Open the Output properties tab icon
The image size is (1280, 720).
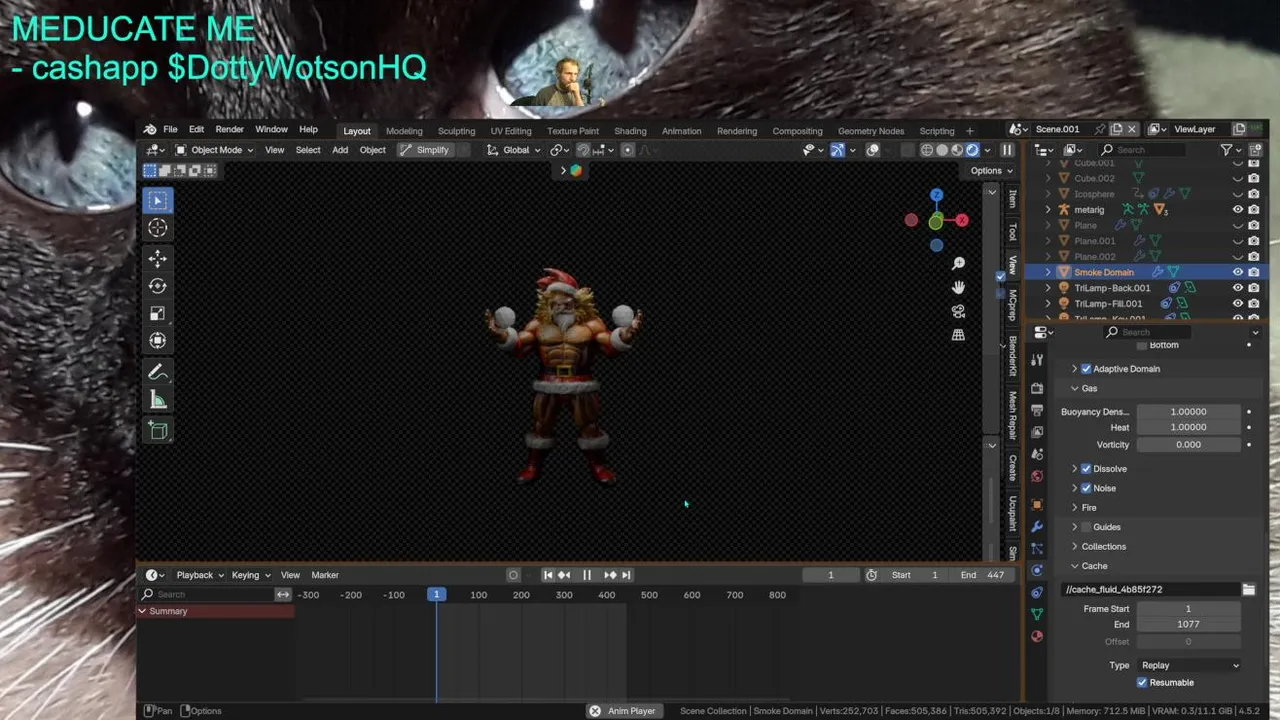tap(1037, 410)
